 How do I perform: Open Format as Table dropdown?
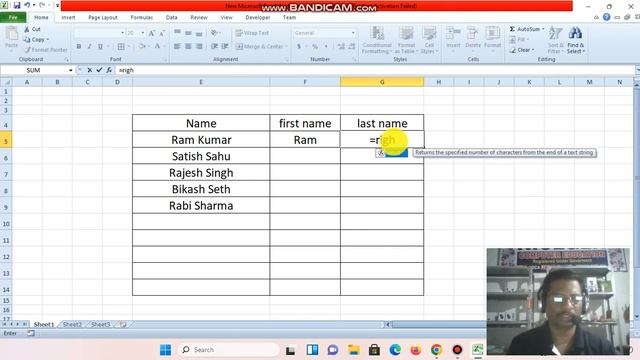click(406, 40)
